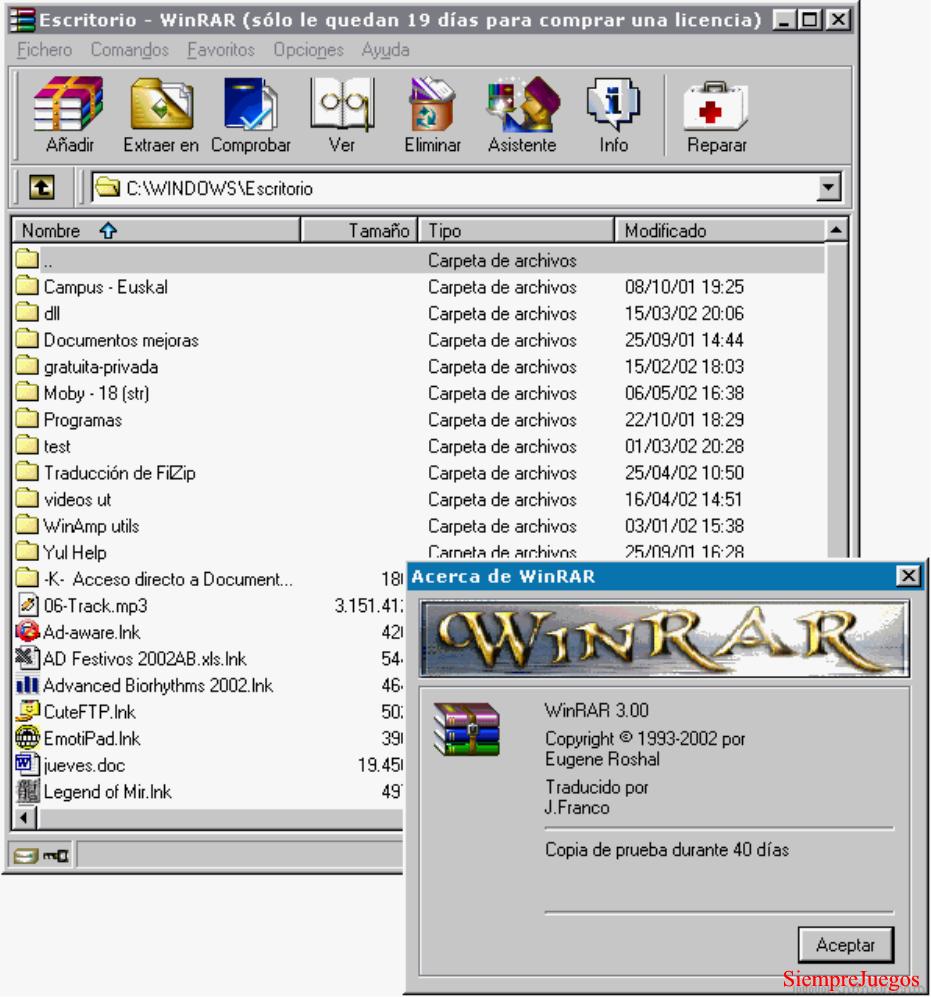This screenshot has height=997, width=931.
Task: Click the 3.151.41 size value of 06-Track.mp3
Action: (x=368, y=606)
